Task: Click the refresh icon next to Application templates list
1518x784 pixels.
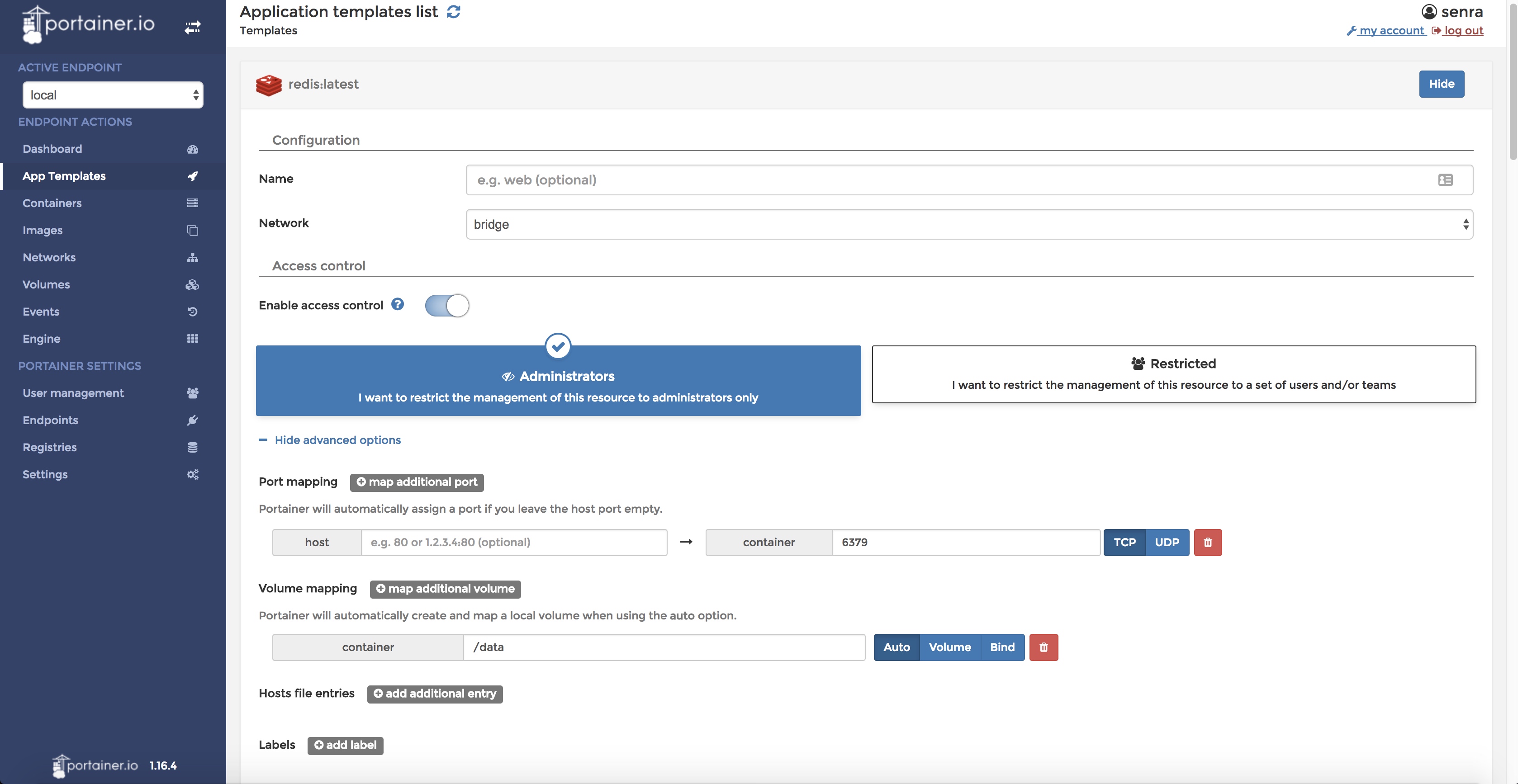Action: pos(453,12)
